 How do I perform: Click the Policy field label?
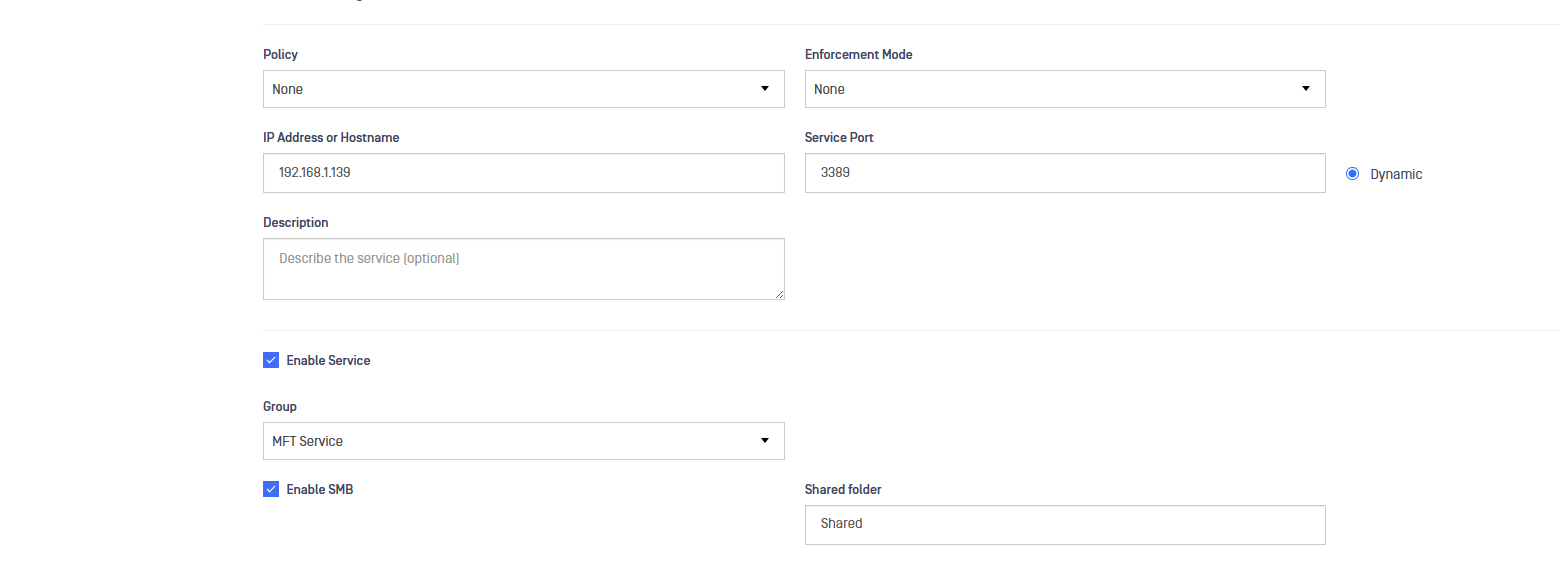(x=280, y=54)
